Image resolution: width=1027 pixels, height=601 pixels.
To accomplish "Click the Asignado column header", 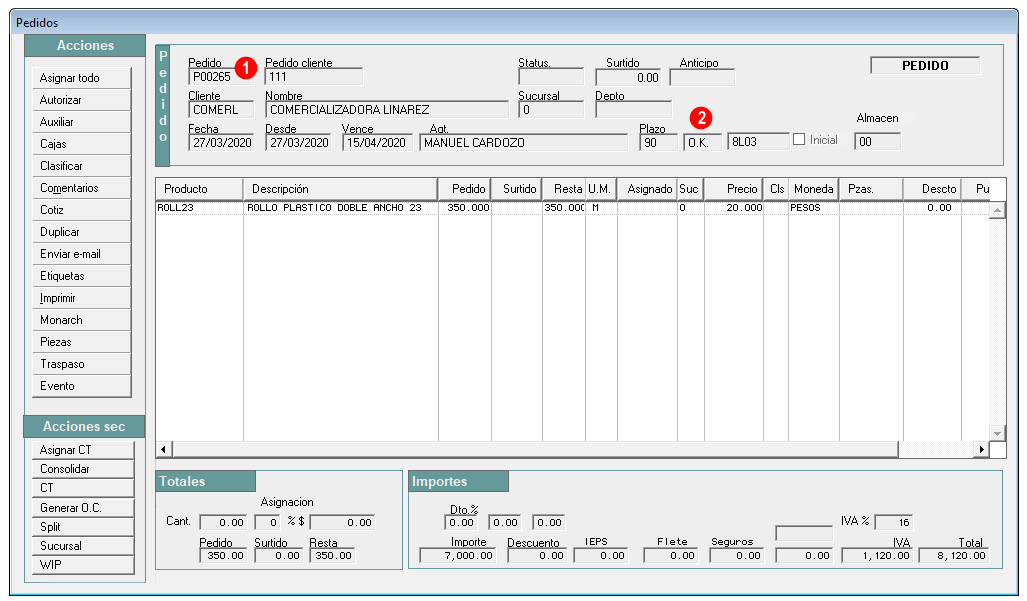I will tap(646, 189).
